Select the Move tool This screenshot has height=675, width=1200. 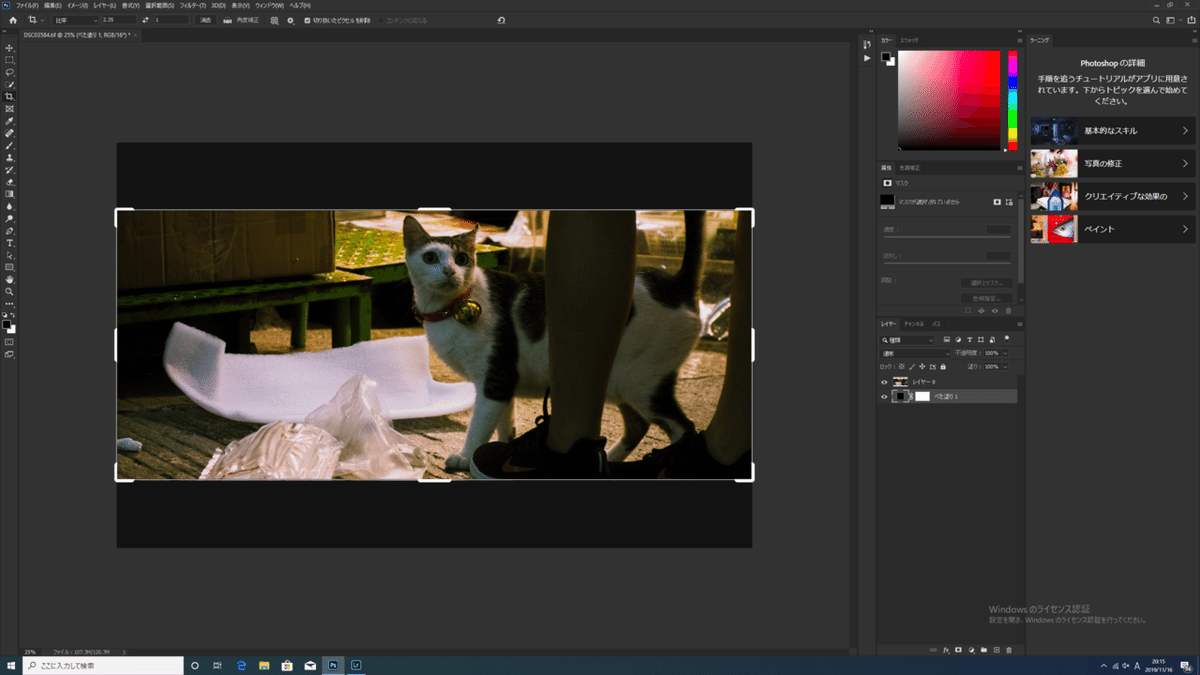point(10,48)
